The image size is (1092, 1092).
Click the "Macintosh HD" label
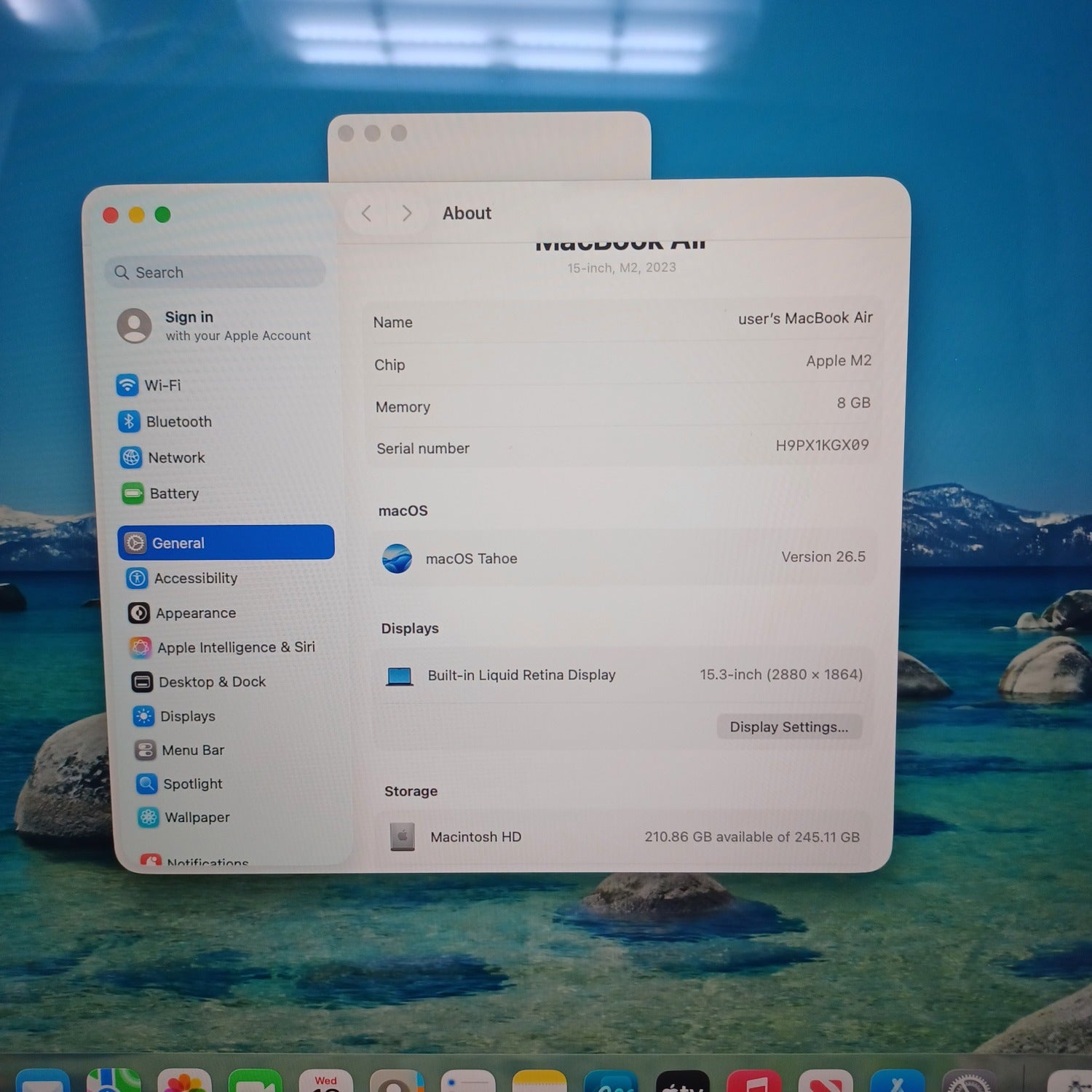pos(476,837)
